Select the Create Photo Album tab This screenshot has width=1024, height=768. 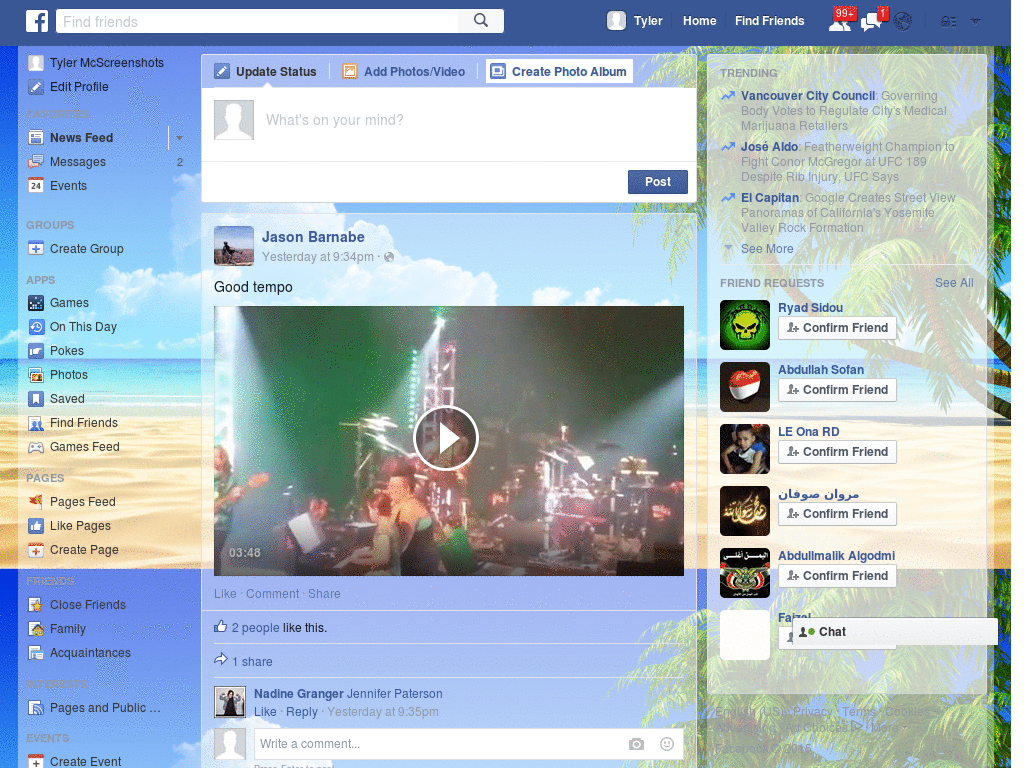[559, 72]
